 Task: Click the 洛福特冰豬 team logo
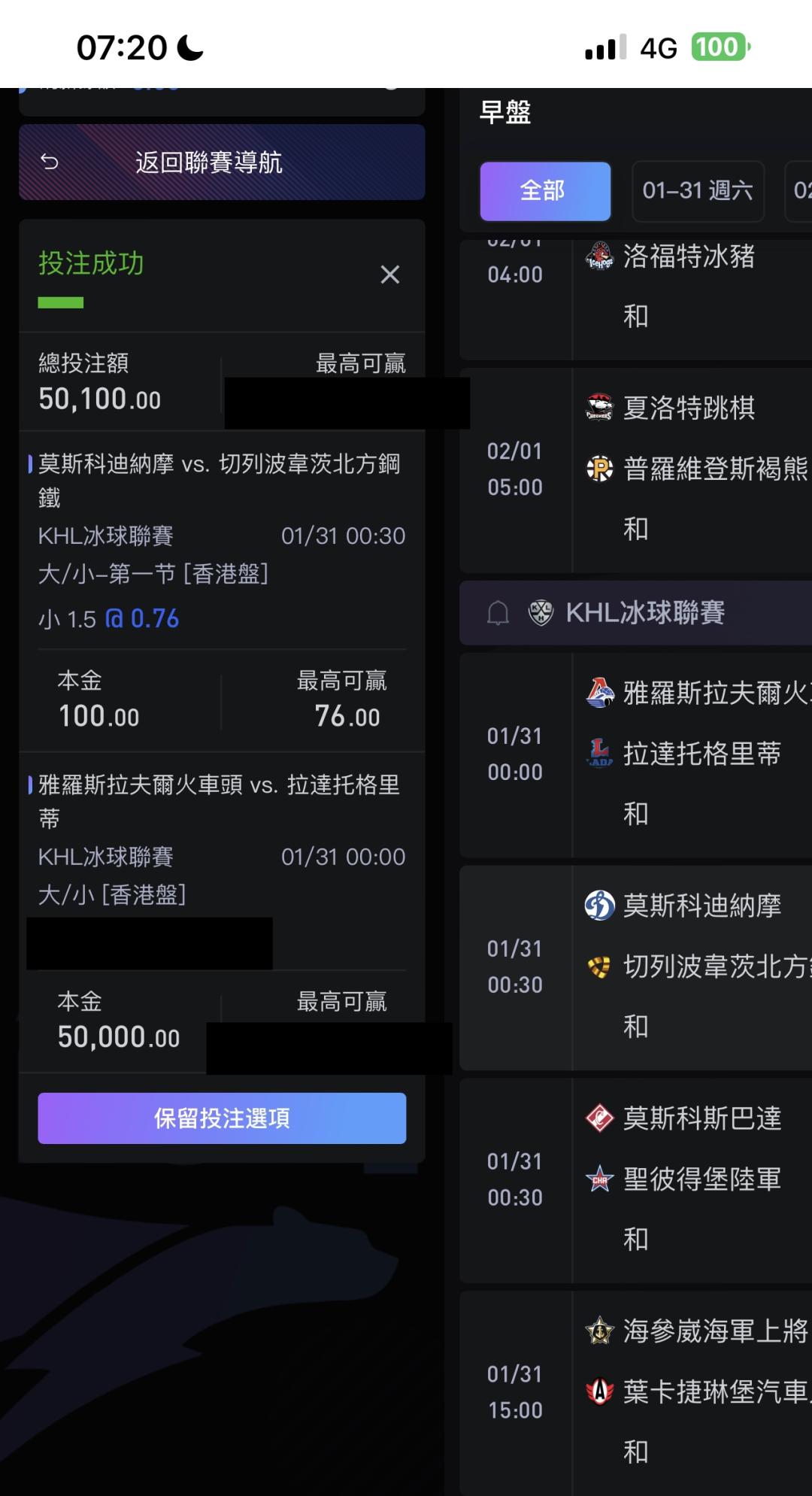pyautogui.click(x=599, y=256)
